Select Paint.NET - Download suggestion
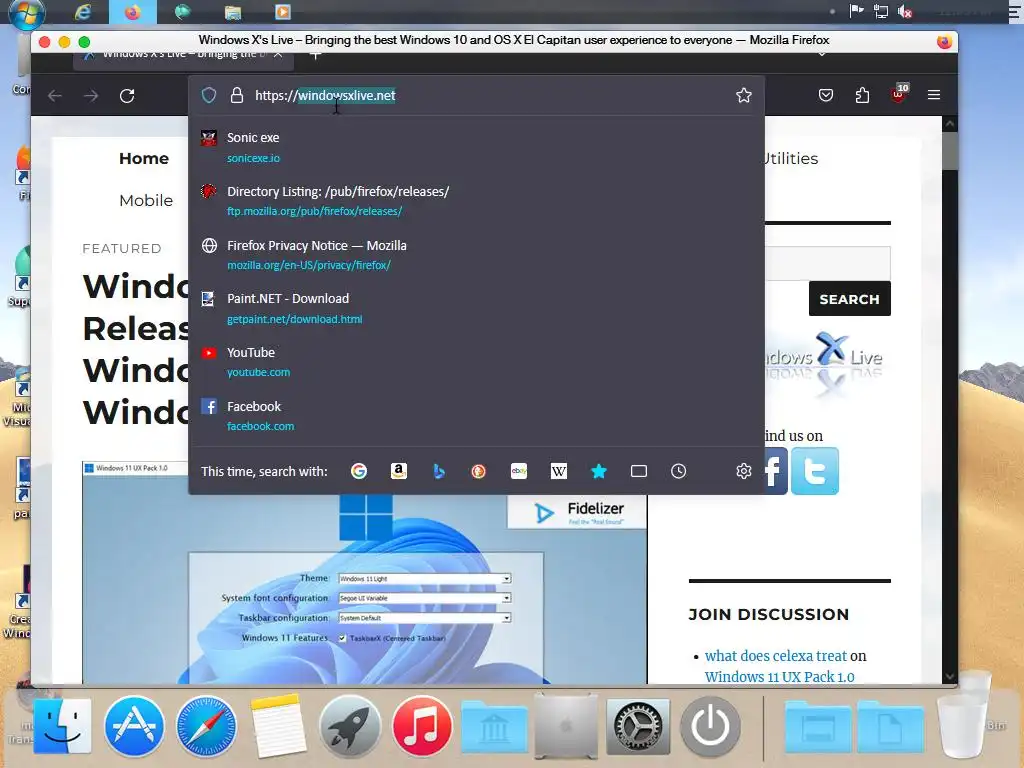This screenshot has height=768, width=1024. pyautogui.click(x=476, y=308)
